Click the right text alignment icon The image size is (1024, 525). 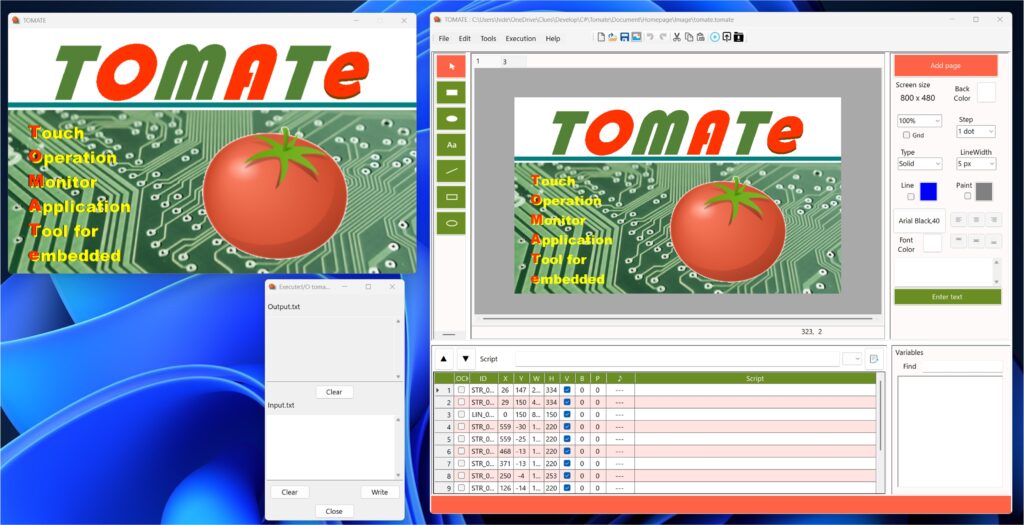click(x=993, y=220)
